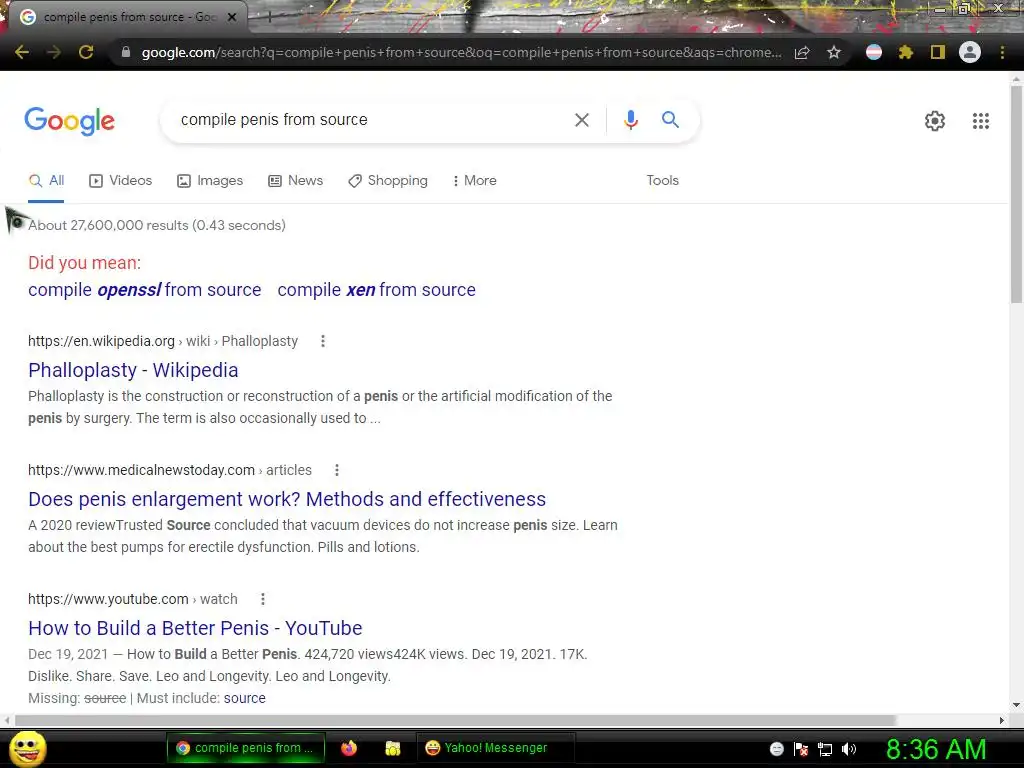Start voice search with the microphone

click(630, 120)
